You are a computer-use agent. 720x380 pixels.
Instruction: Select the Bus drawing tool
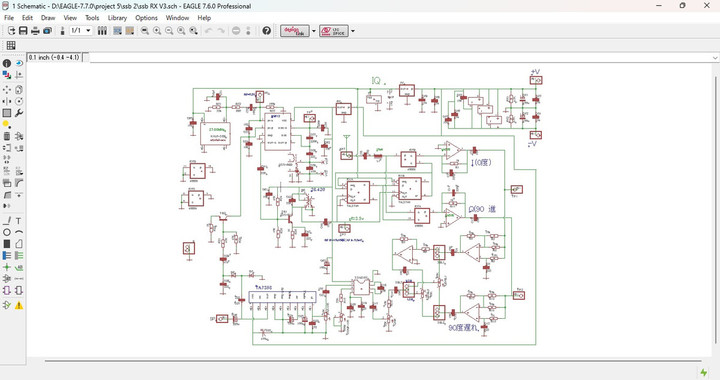pyautogui.click(x=6, y=255)
